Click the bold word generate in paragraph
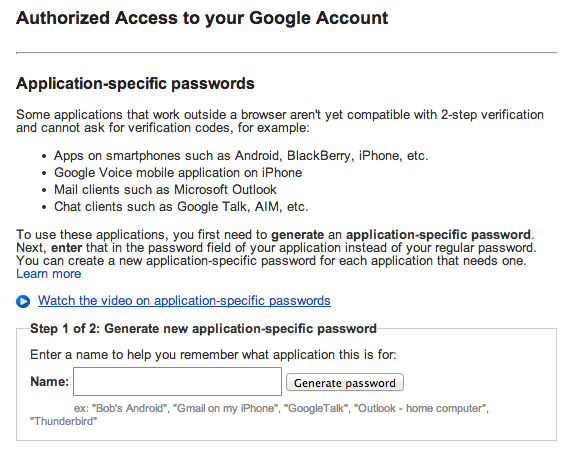 point(297,235)
